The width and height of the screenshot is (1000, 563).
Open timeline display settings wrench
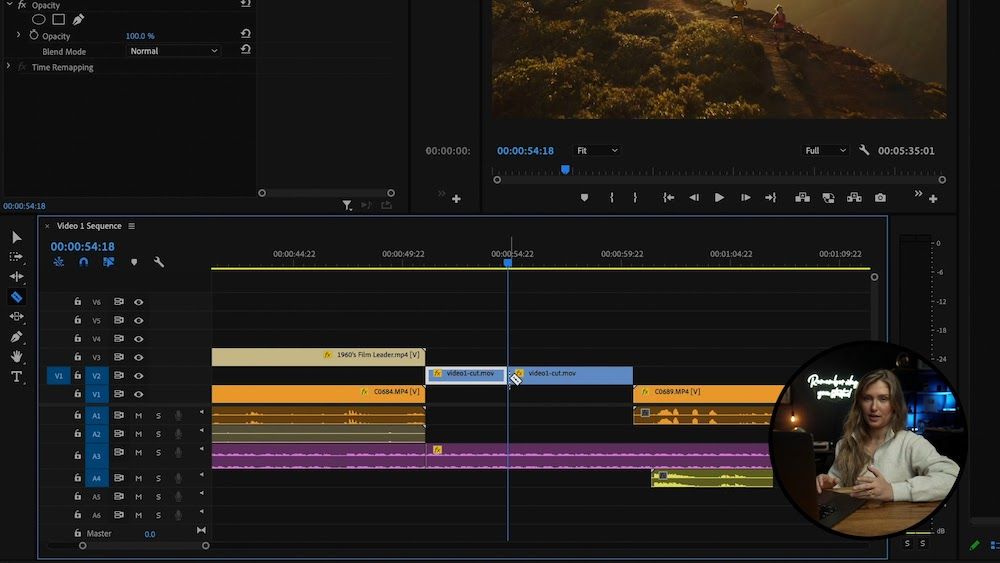coord(159,262)
